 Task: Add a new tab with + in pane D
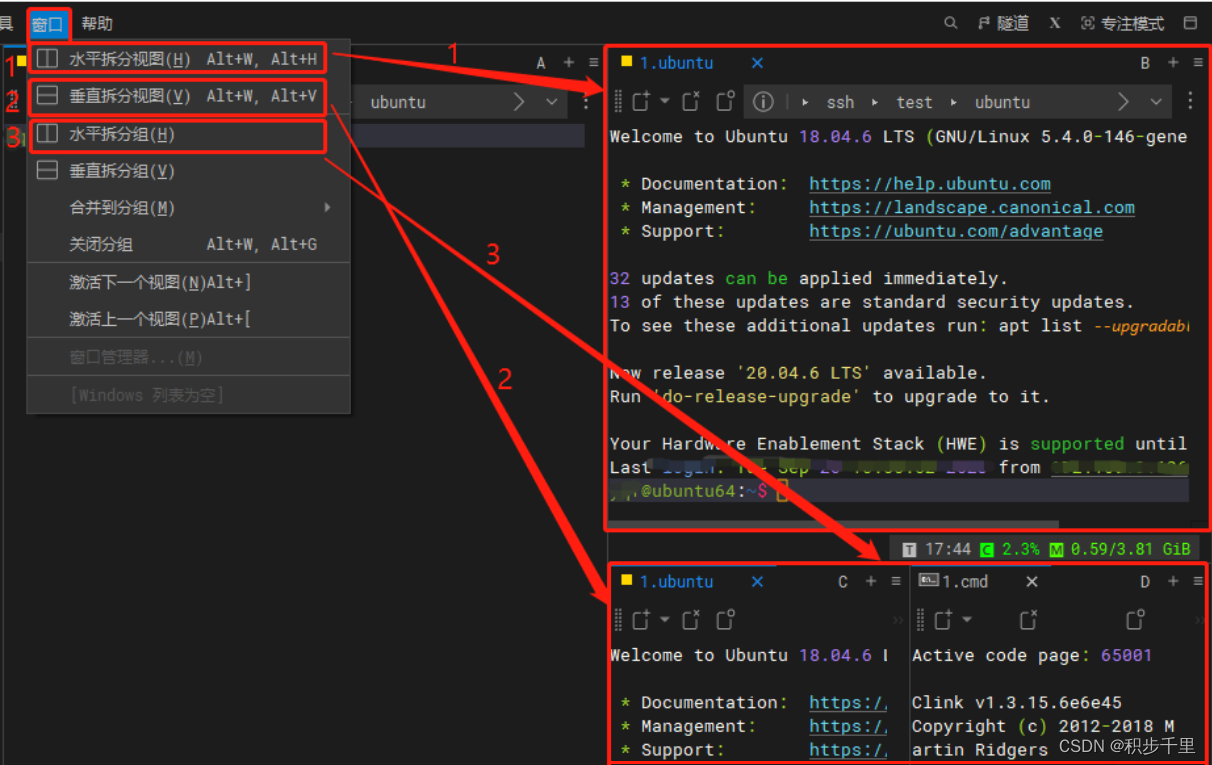tap(1173, 581)
